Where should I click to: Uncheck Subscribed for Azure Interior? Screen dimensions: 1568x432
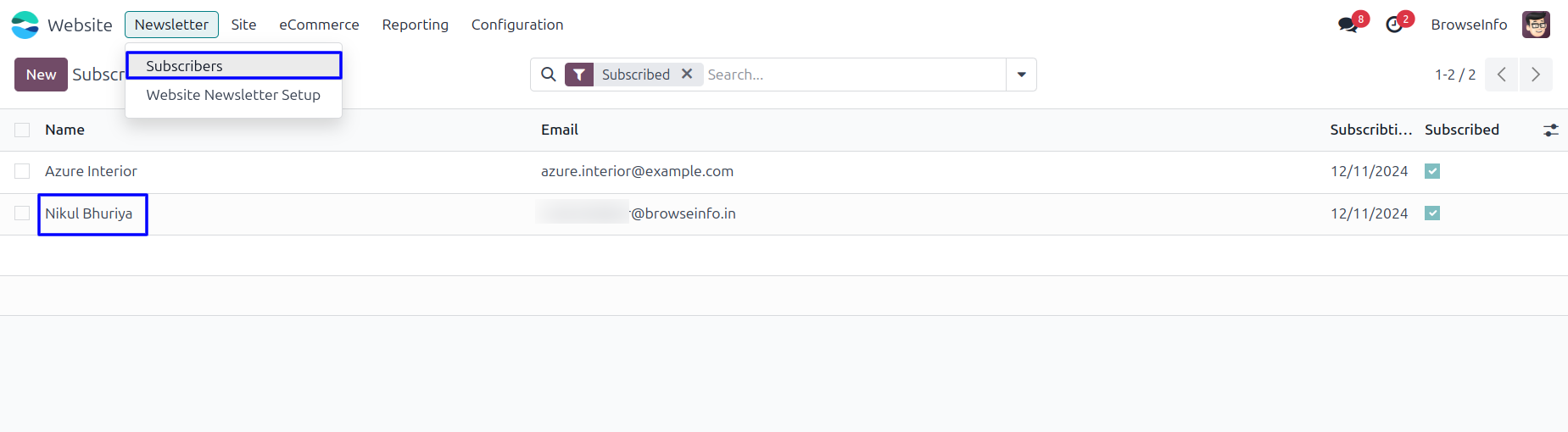pos(1432,171)
